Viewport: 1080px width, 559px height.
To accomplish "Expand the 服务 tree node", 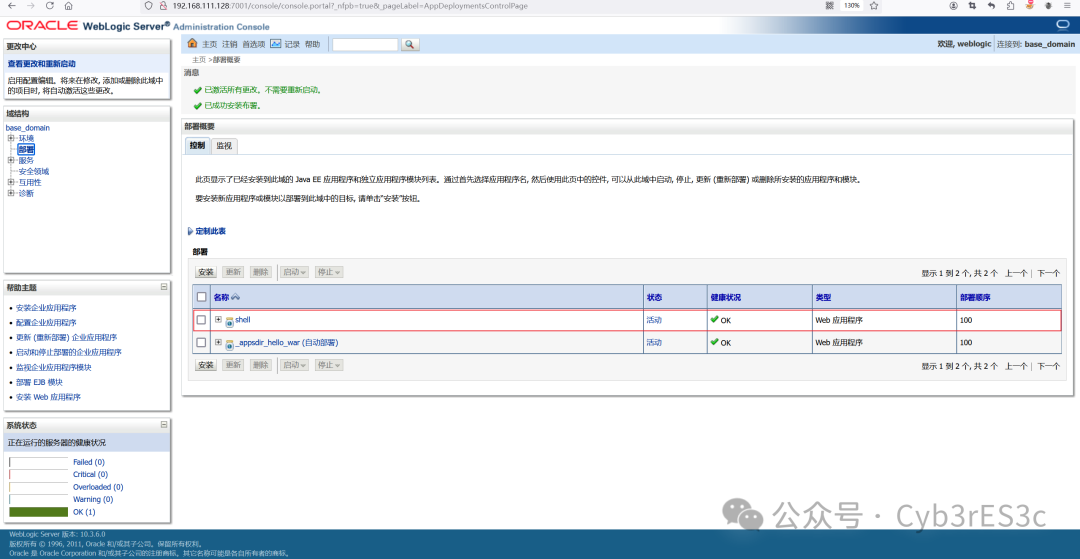I will pyautogui.click(x=10, y=160).
